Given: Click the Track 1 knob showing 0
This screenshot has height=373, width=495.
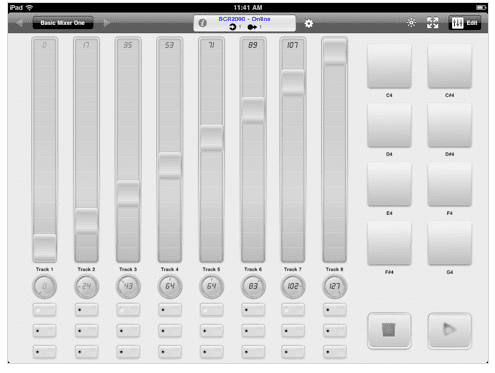Looking at the screenshot, I should 45,286.
